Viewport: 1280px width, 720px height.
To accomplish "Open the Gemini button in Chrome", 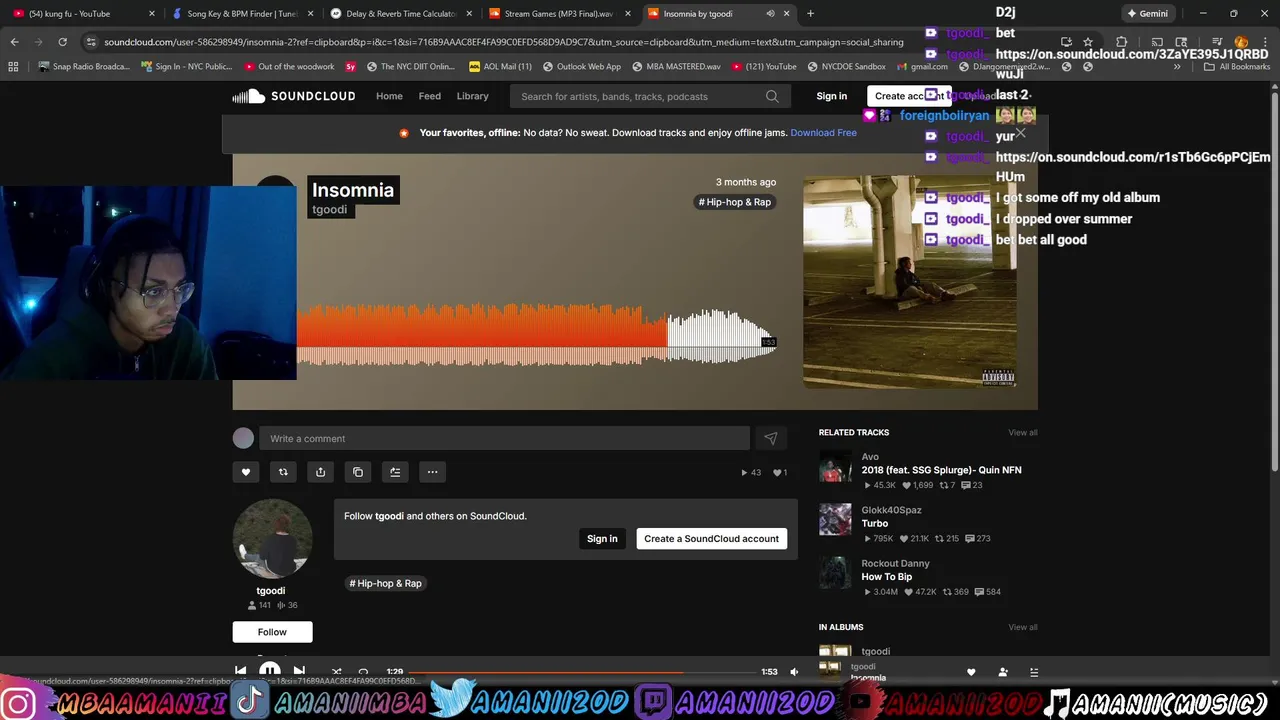I will [x=1147, y=14].
